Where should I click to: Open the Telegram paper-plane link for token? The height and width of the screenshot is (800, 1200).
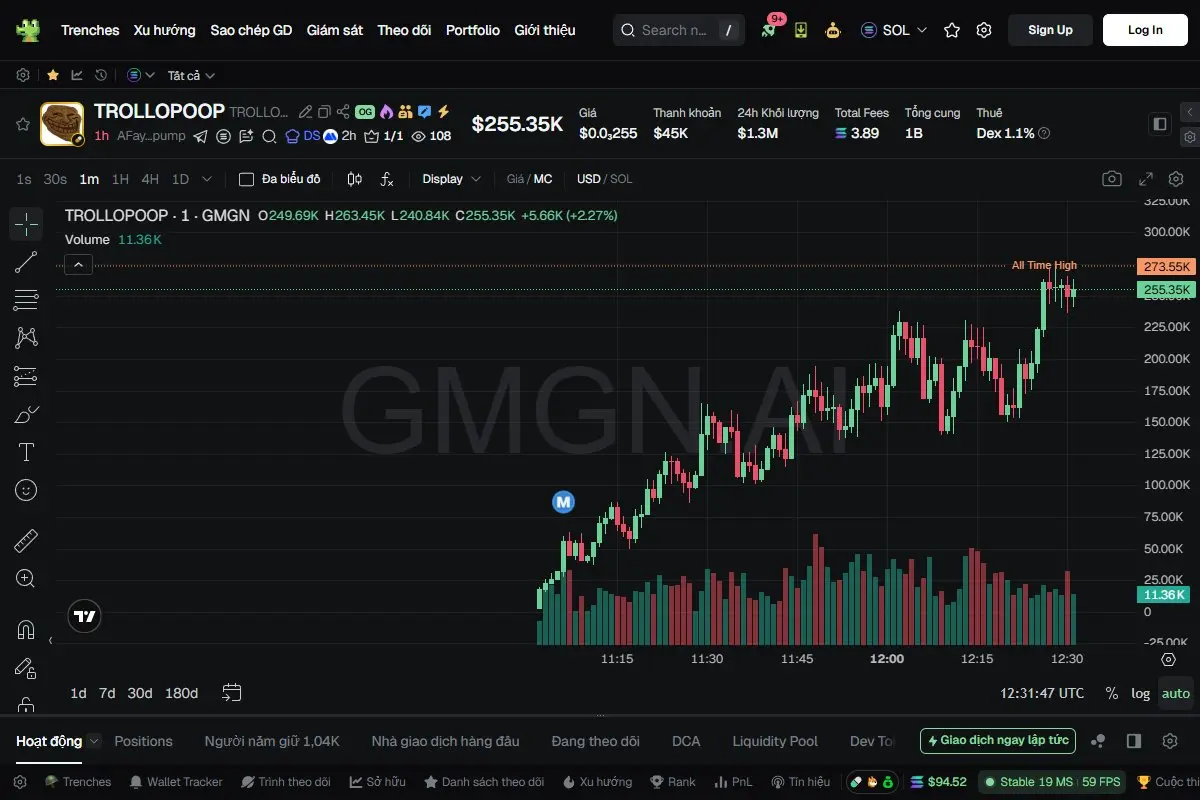pos(200,136)
